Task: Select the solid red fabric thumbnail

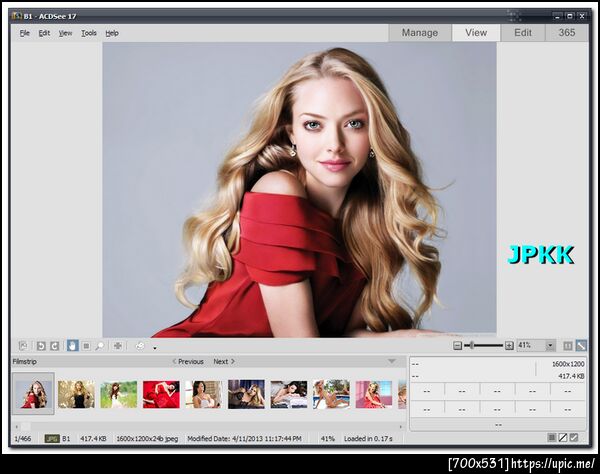Action: [x=161, y=394]
